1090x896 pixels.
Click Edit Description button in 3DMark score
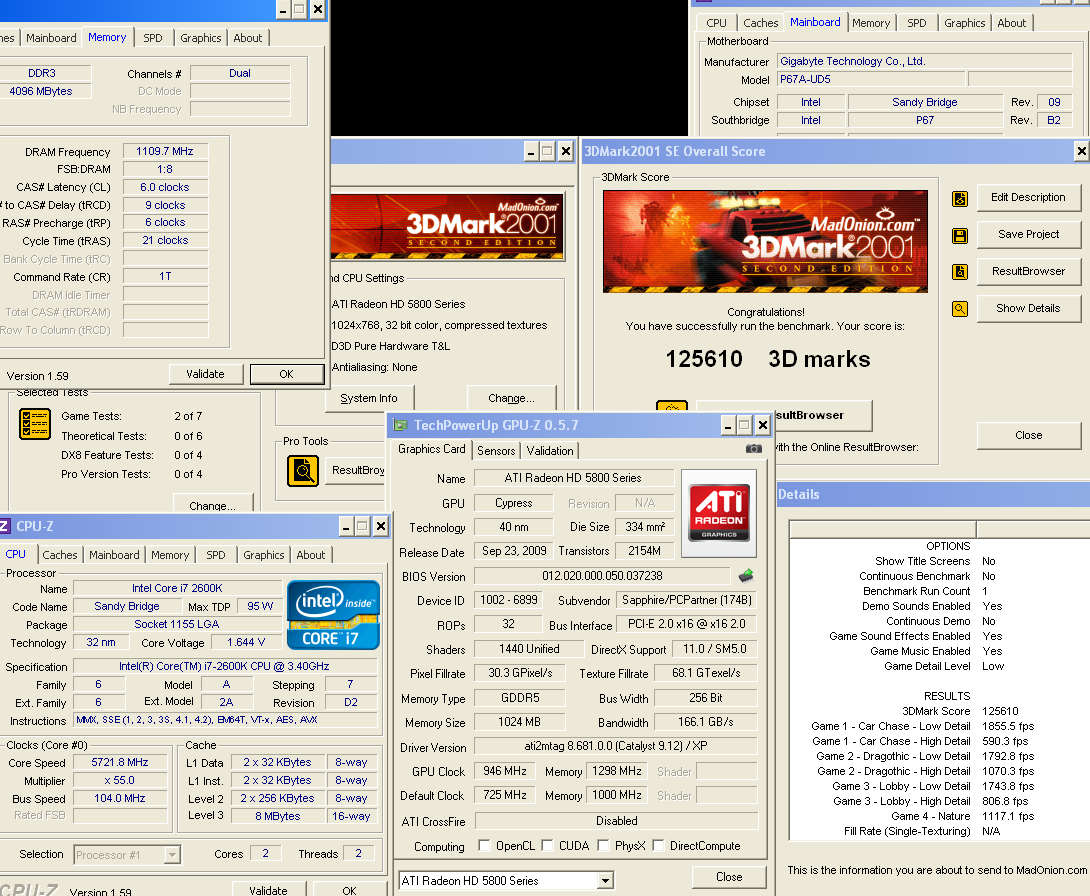(1028, 197)
